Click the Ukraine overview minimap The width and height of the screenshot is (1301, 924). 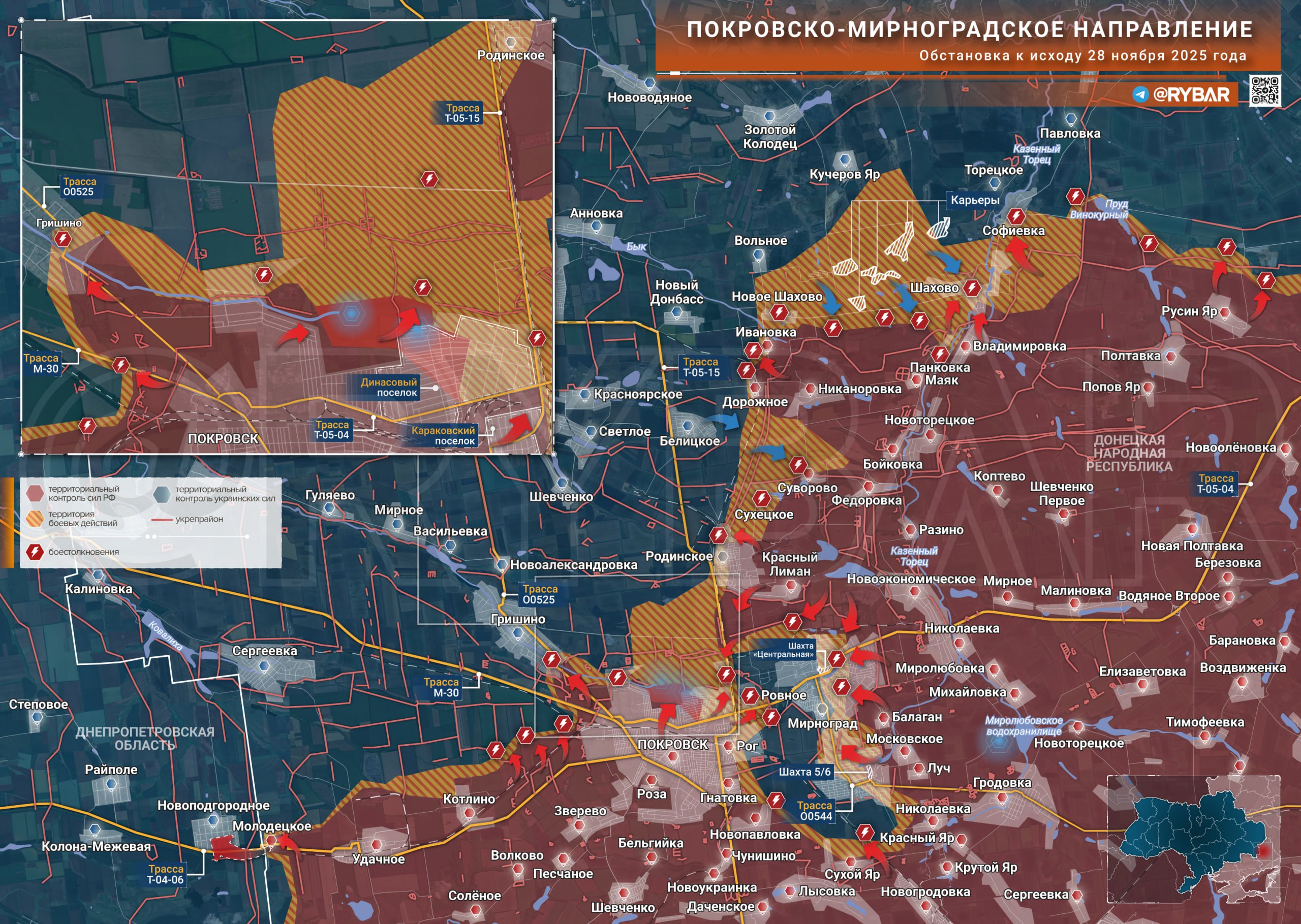(1193, 839)
